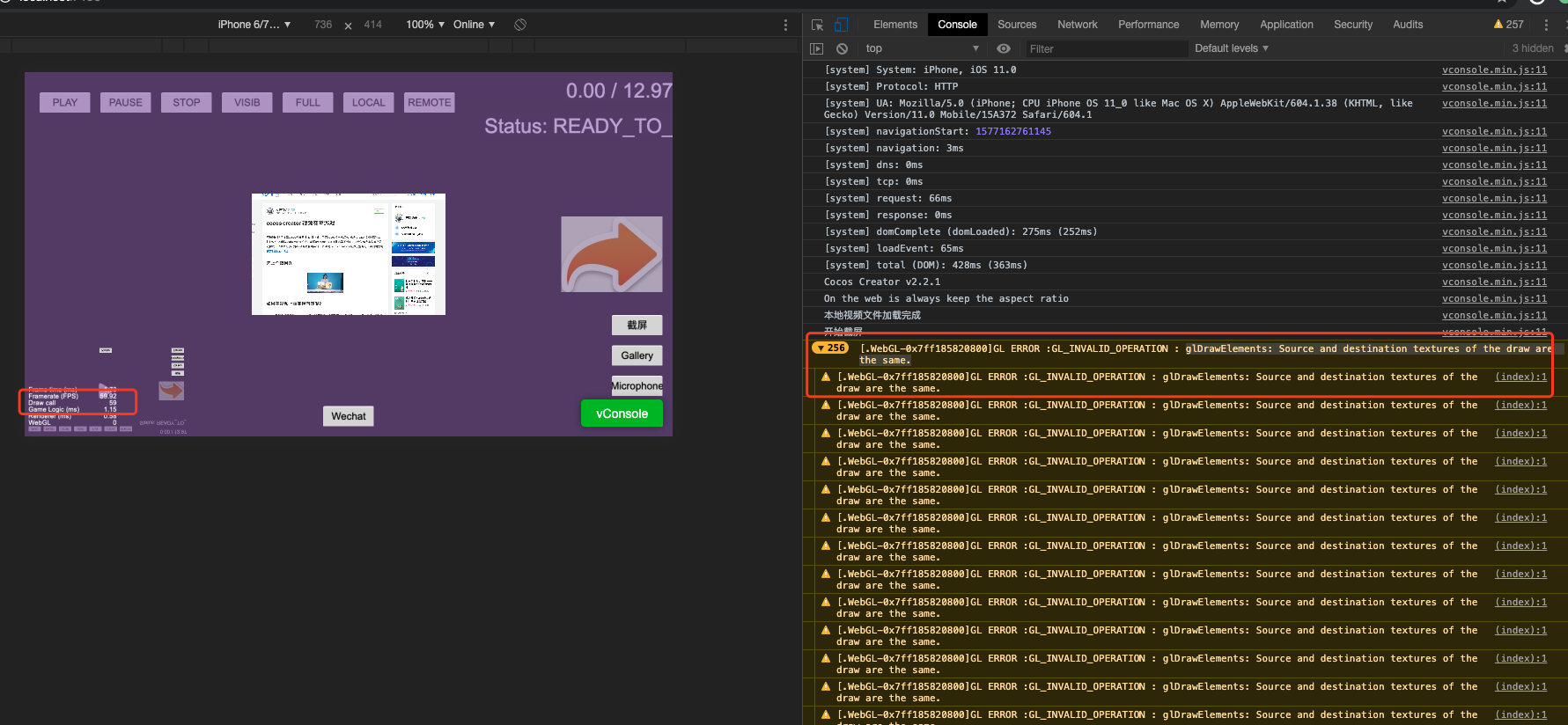Image resolution: width=1568 pixels, height=725 pixels.
Task: Click the LOCAL button
Action: (369, 103)
